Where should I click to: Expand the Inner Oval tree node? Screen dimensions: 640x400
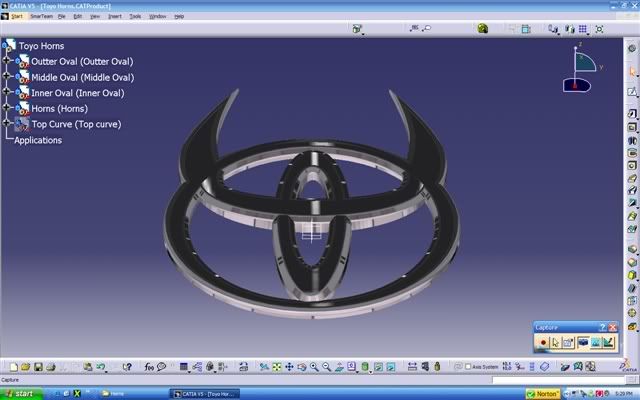pyautogui.click(x=6, y=91)
